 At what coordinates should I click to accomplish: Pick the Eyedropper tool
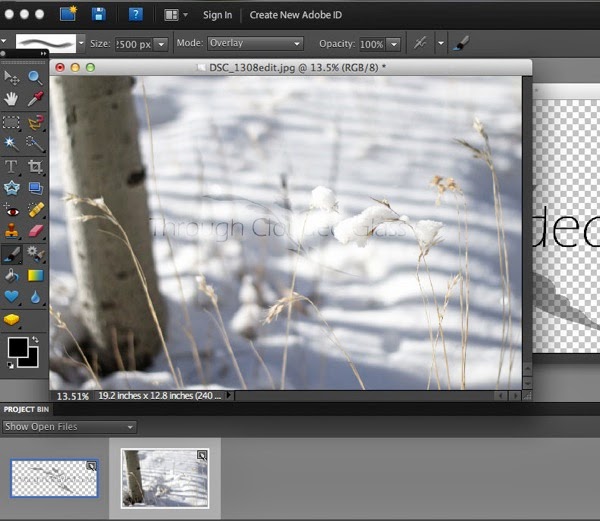click(x=35, y=99)
